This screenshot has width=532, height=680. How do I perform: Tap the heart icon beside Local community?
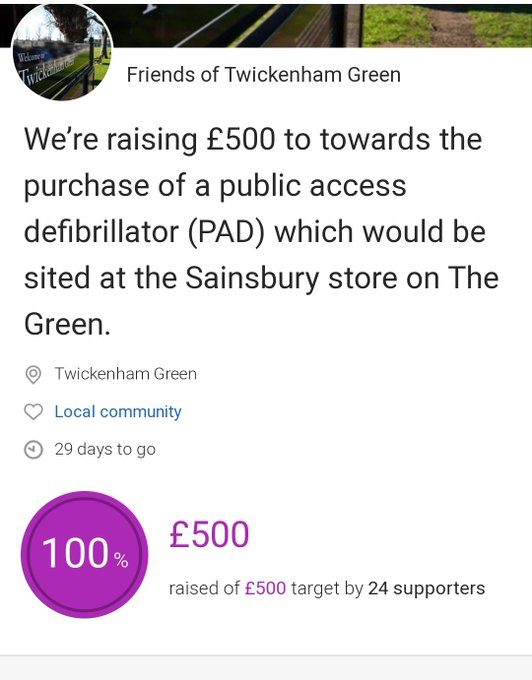point(33,412)
